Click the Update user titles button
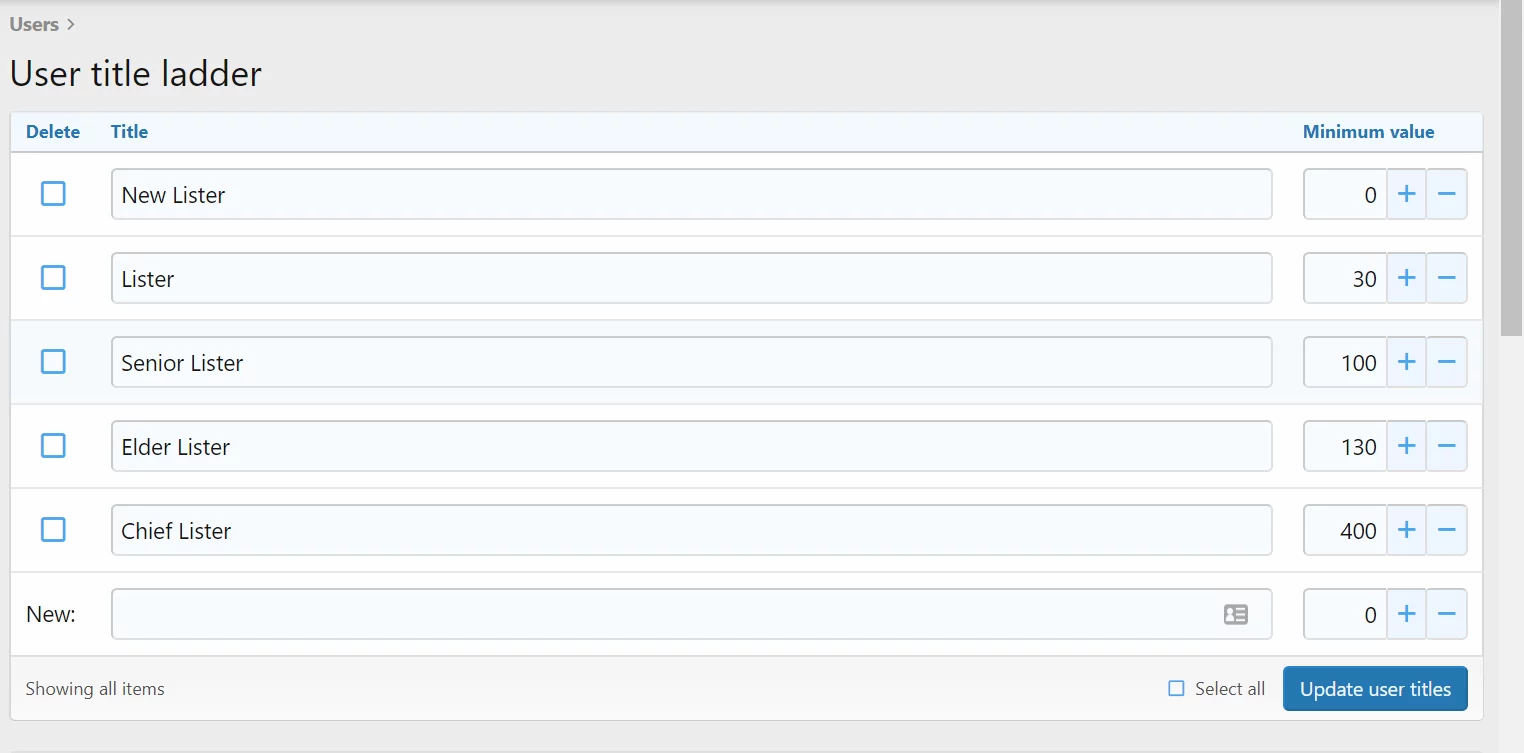Screen dimensions: 1524x753 point(1375,688)
